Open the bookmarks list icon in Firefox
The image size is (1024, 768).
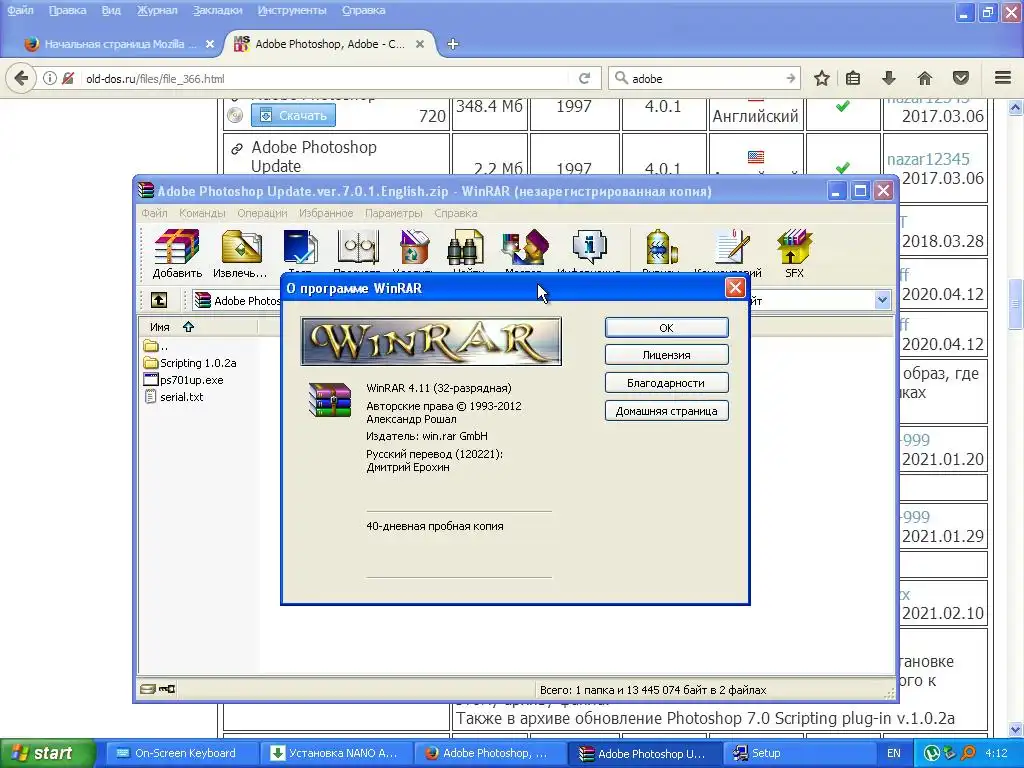coord(853,78)
